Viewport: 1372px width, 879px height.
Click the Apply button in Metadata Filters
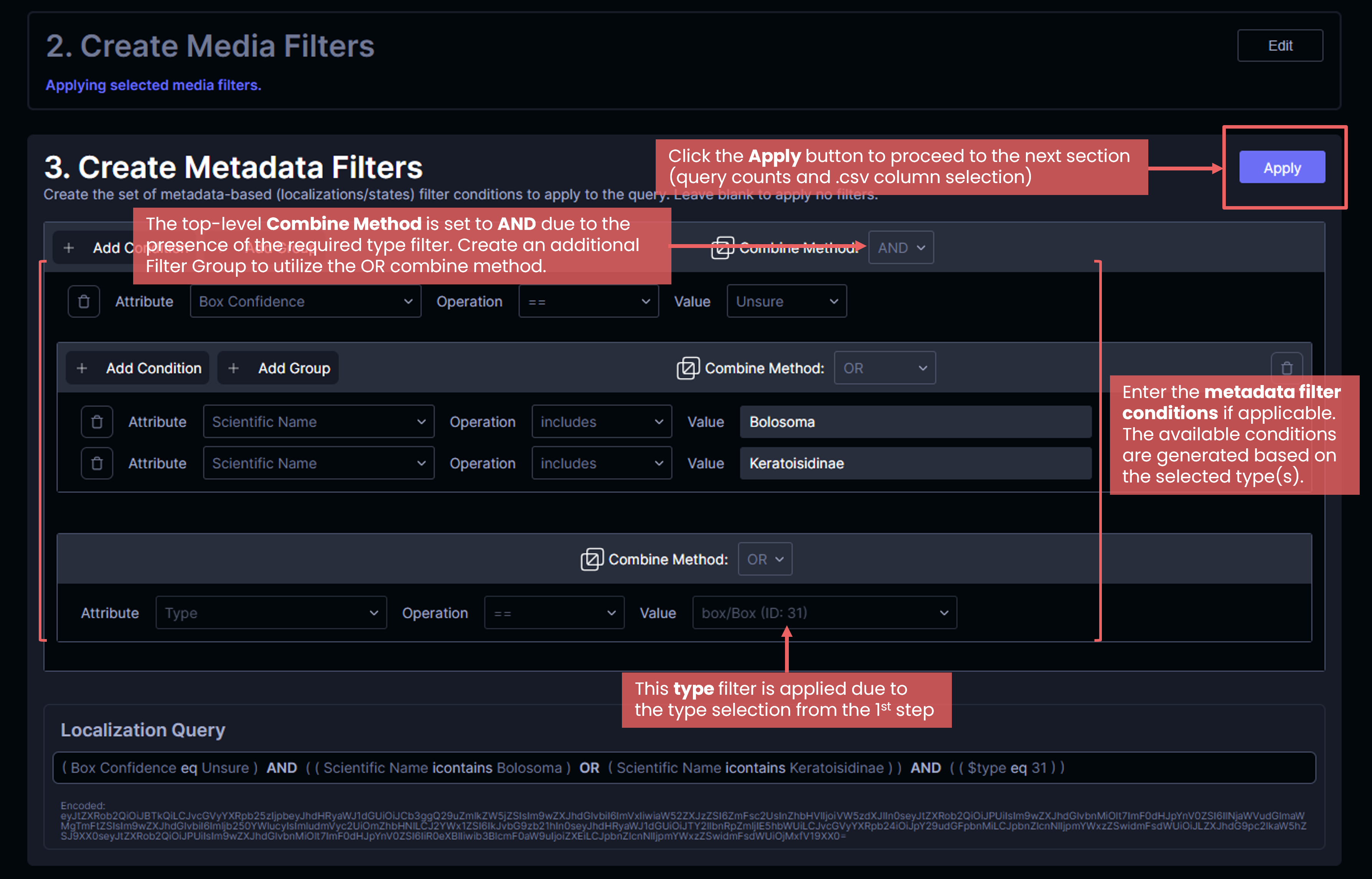click(1282, 168)
